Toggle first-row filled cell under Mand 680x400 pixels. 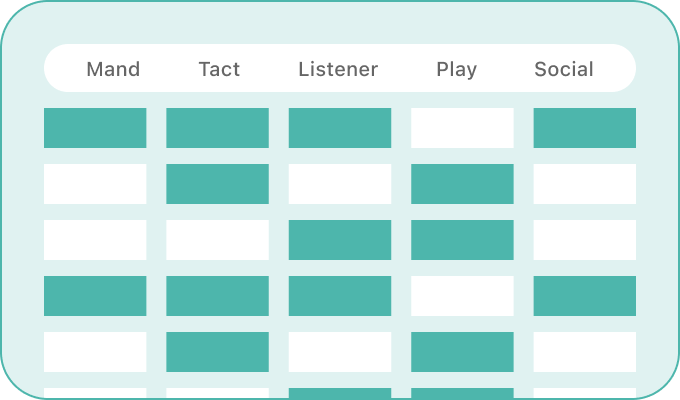click(95, 128)
